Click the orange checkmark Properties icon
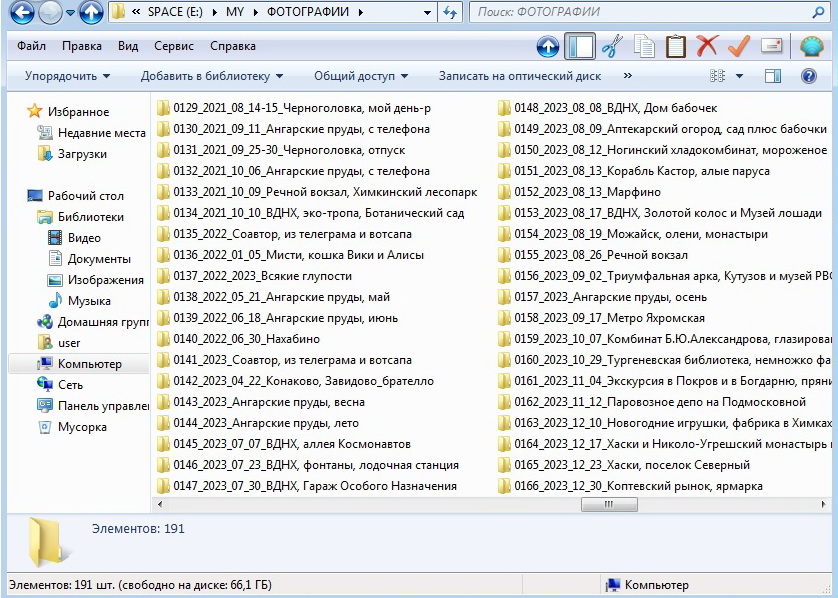838x598 pixels. pyautogui.click(x=739, y=46)
